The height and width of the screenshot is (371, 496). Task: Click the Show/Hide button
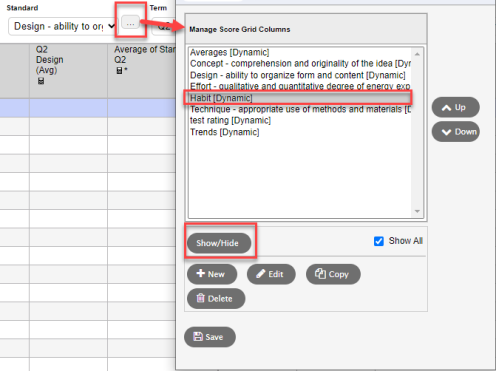pos(219,243)
